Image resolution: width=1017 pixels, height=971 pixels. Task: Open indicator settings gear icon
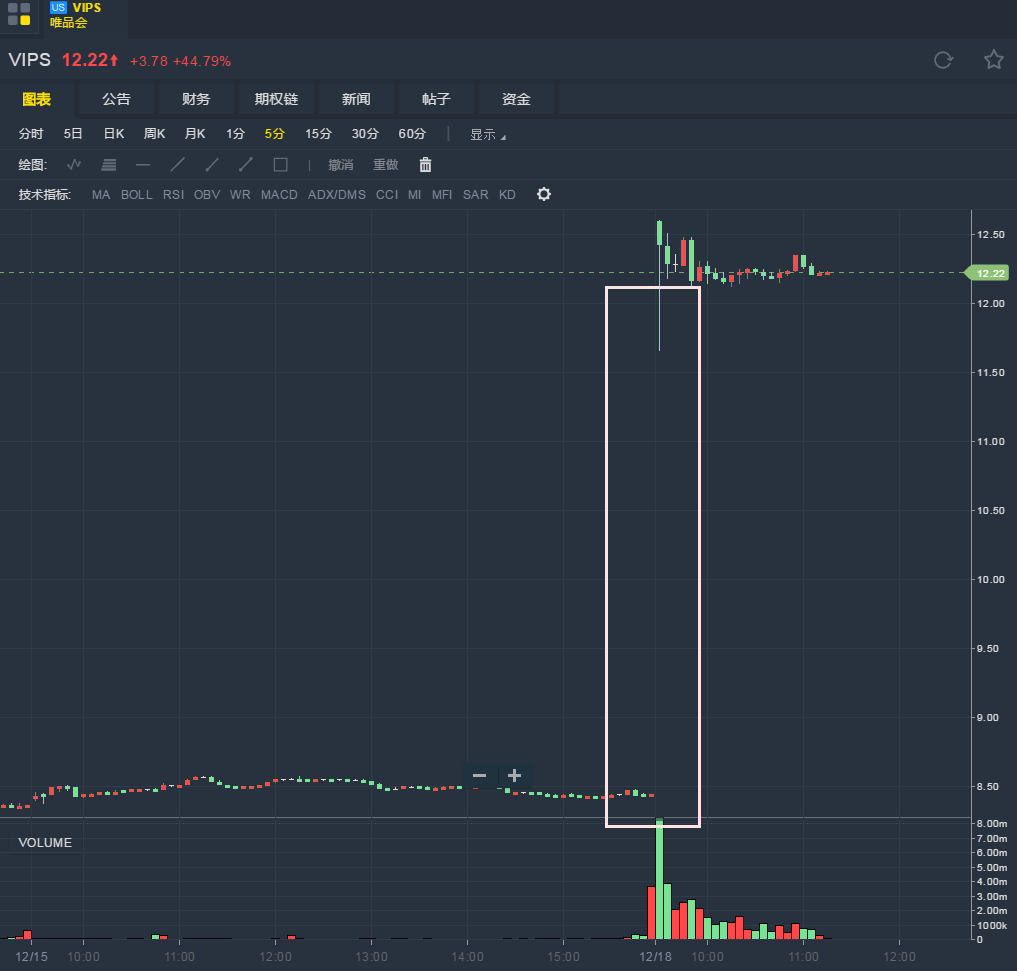(544, 194)
